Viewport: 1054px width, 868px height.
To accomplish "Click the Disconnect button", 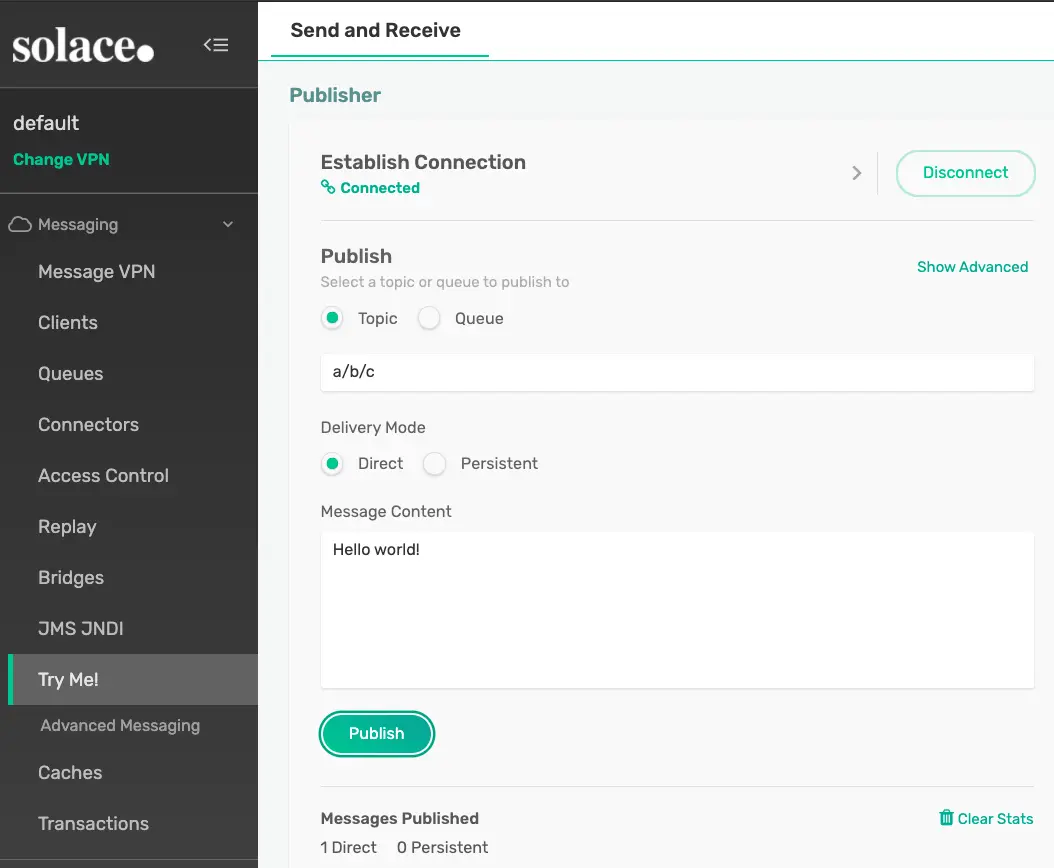I will coord(965,173).
